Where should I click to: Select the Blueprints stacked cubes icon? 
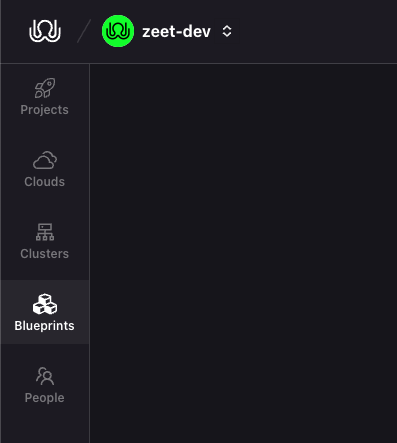coord(45,304)
